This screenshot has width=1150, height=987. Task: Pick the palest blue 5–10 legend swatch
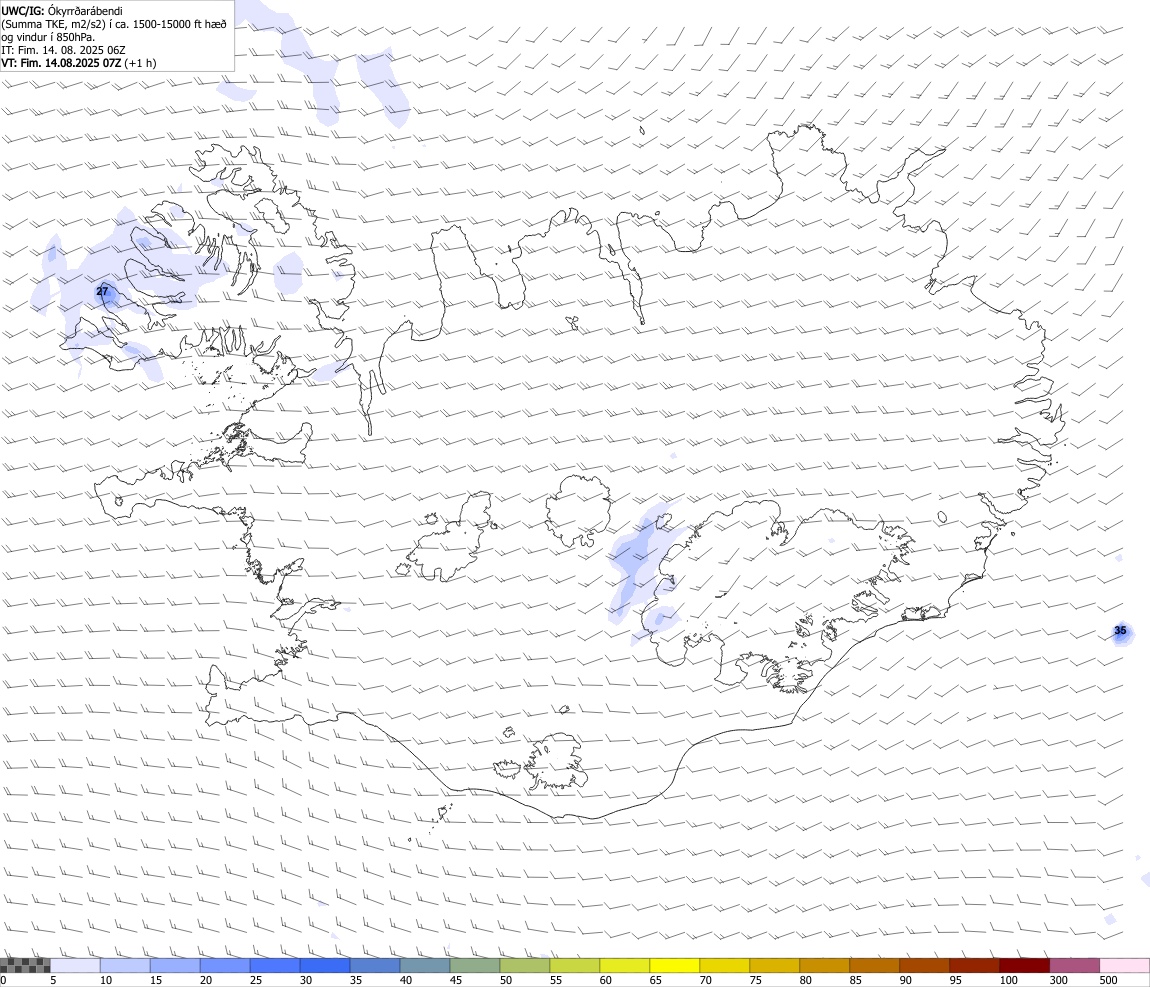point(75,965)
